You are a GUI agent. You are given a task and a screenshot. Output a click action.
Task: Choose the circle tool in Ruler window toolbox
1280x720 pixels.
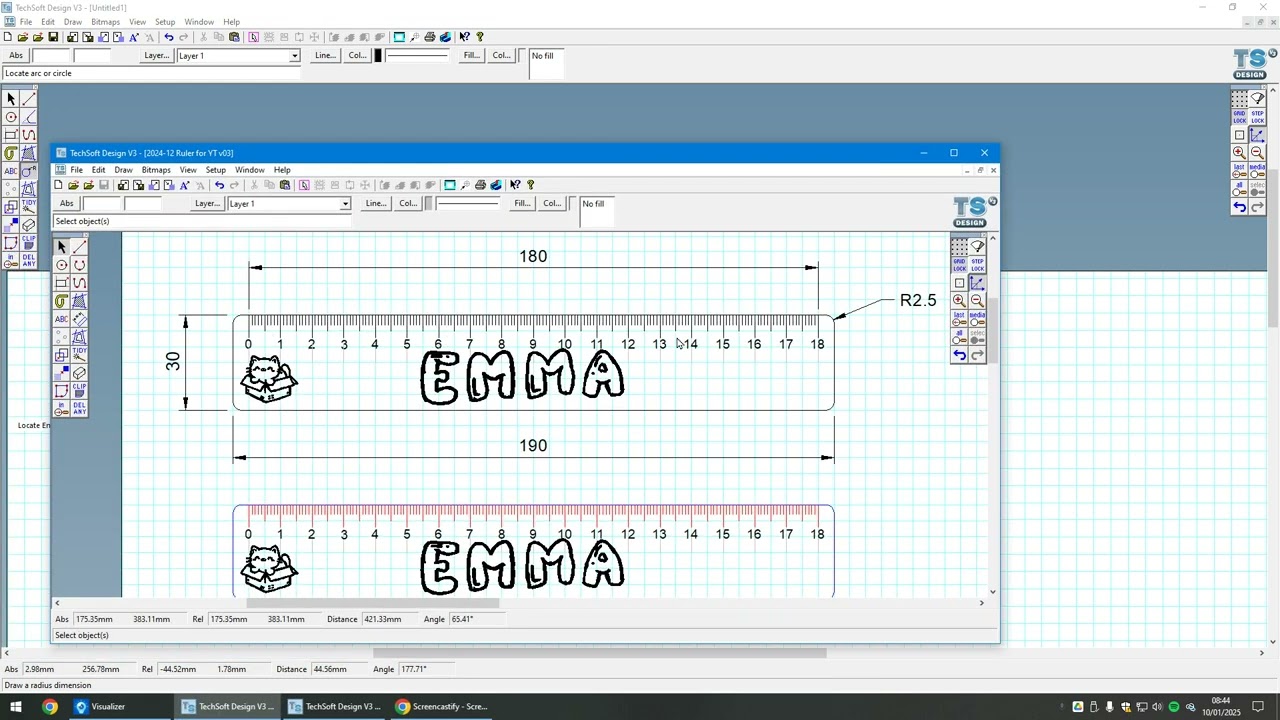click(x=61, y=265)
